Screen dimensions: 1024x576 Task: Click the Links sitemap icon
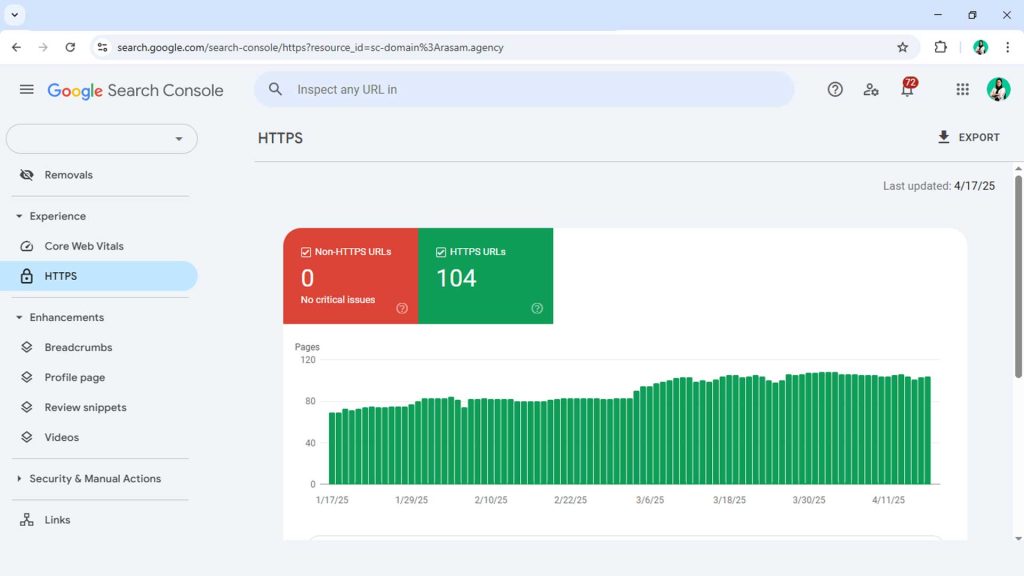pyautogui.click(x=27, y=520)
